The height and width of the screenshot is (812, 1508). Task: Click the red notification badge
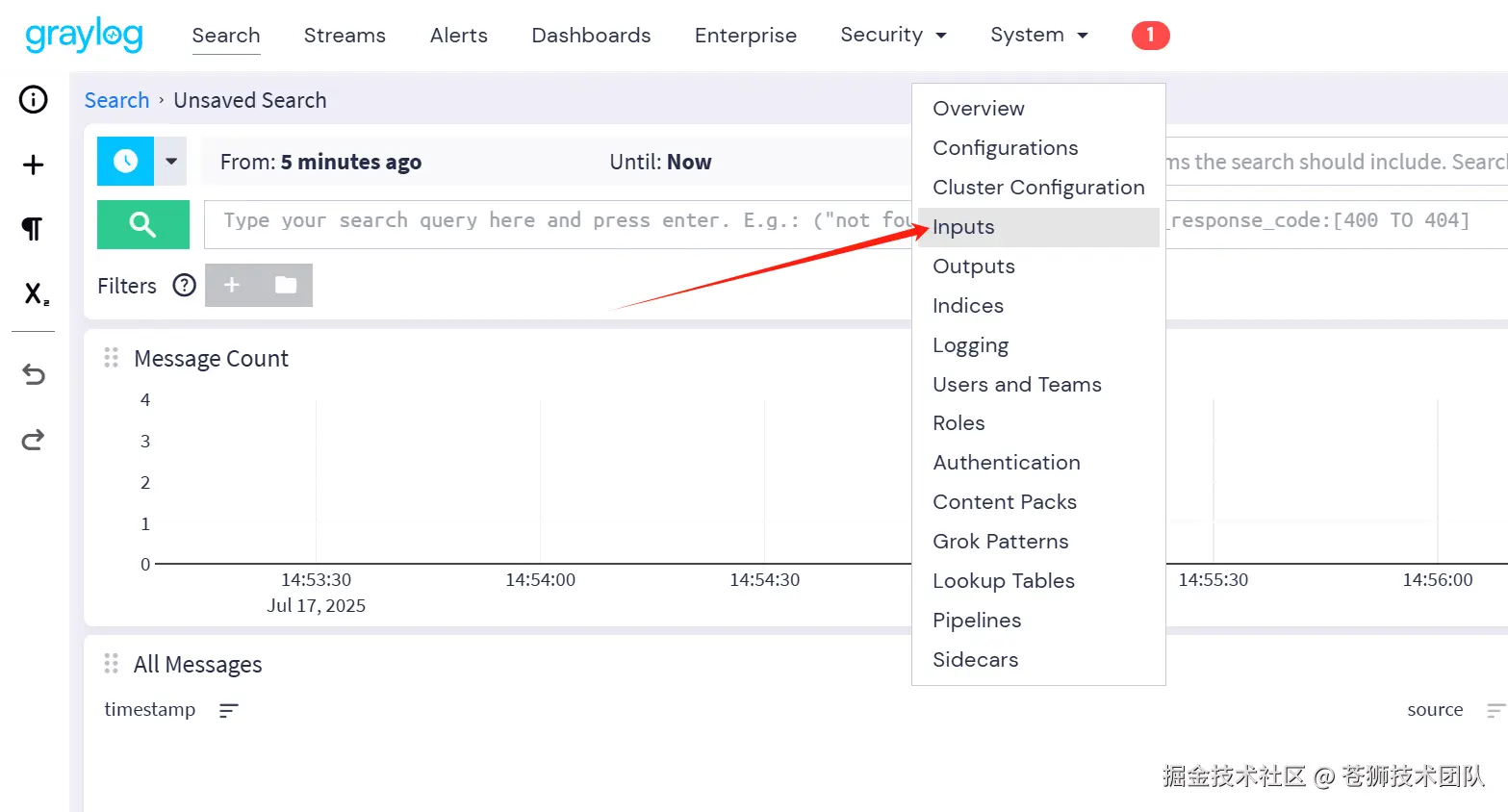pos(1150,36)
